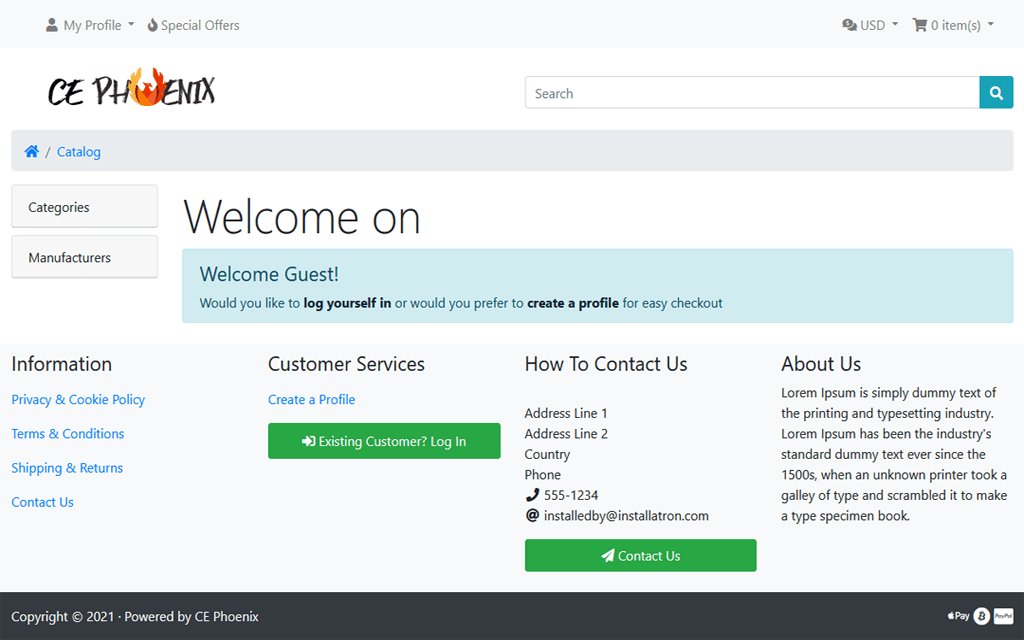Click the @ icon next to email address
The image size is (1024, 640).
(532, 515)
